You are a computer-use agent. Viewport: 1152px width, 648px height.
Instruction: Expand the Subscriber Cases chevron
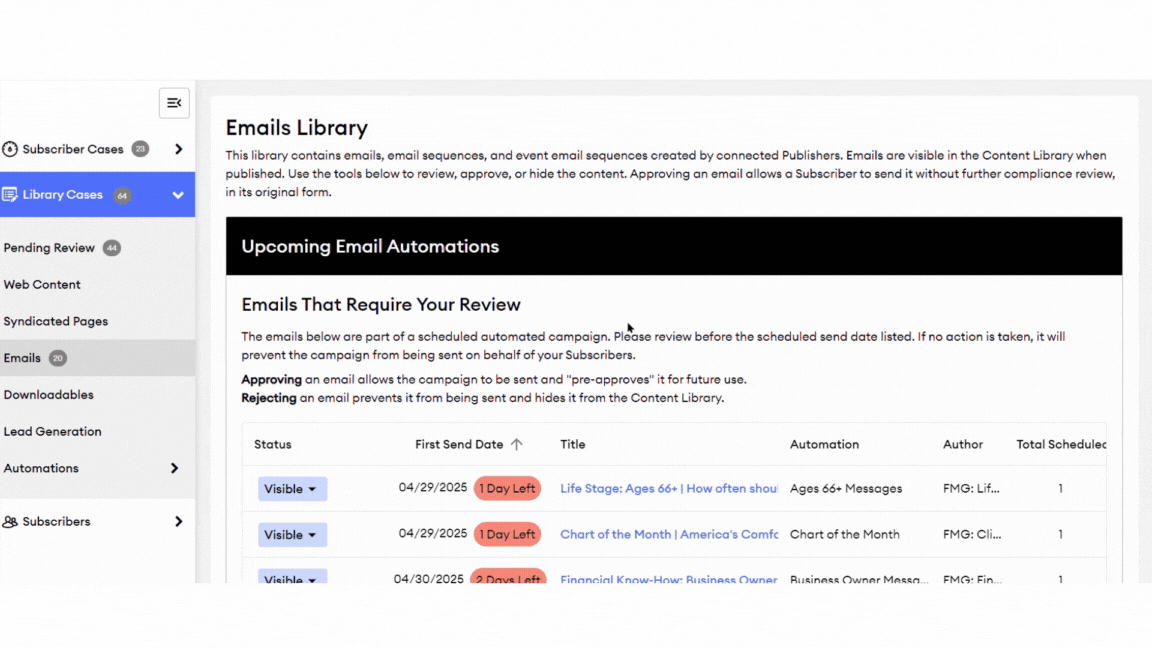178,149
